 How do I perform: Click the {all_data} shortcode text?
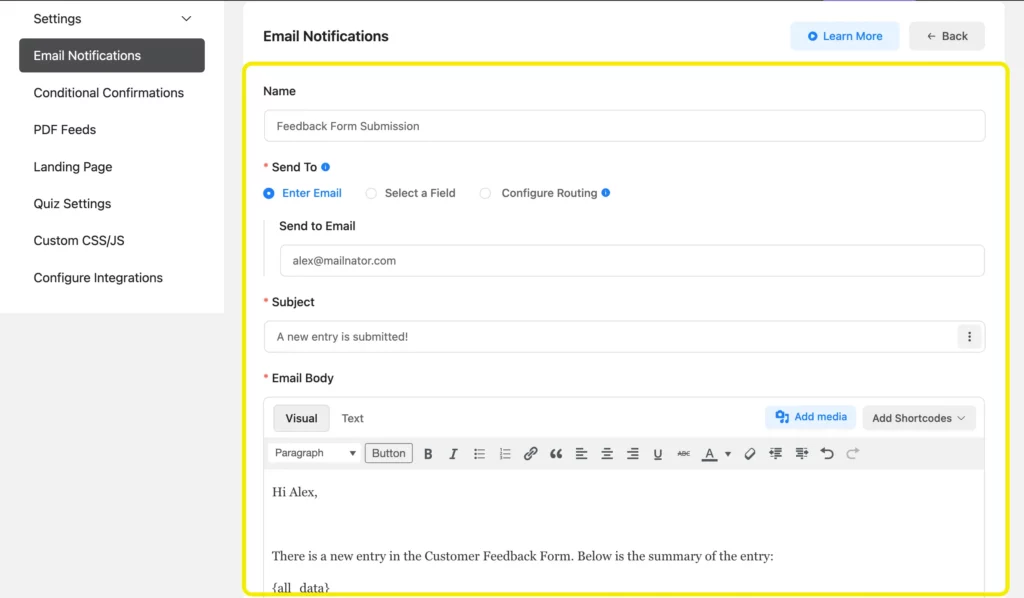coord(300,588)
